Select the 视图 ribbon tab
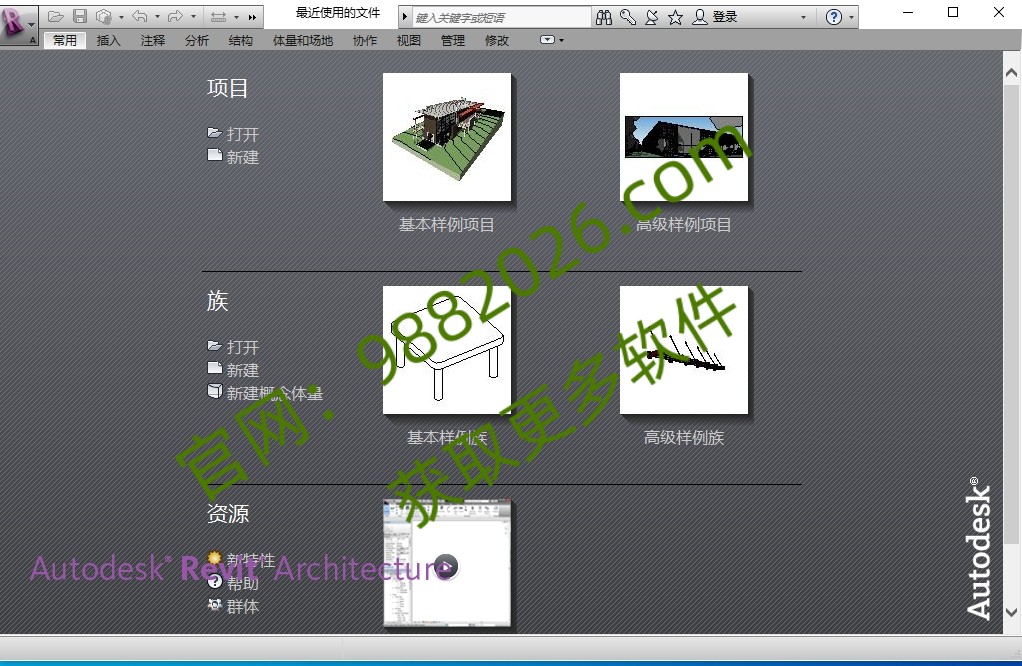The width and height of the screenshot is (1022, 666). (409, 40)
